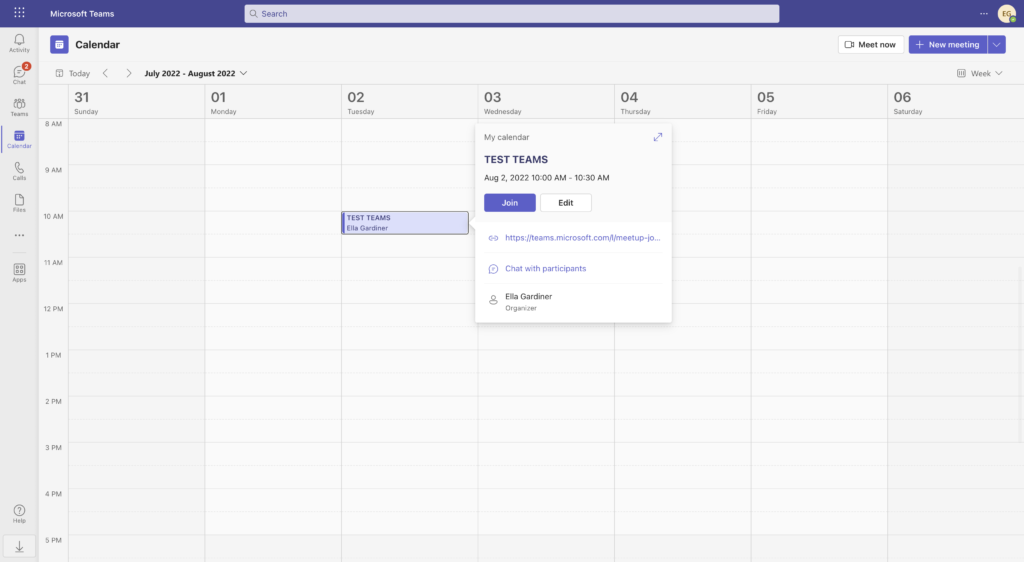Click the download desktop app icon

tap(20, 547)
